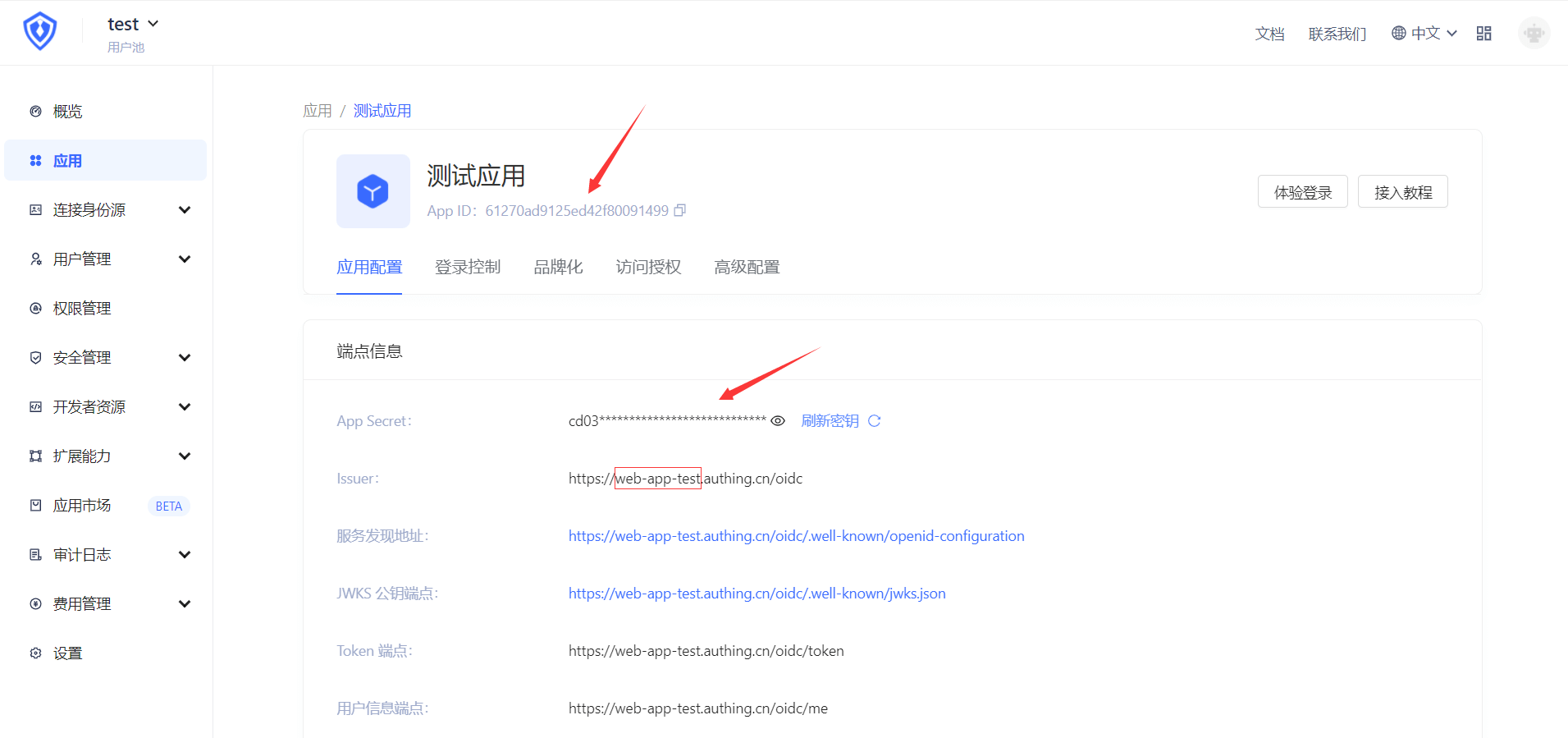Image resolution: width=1568 pixels, height=738 pixels.
Task: Click the BETA badge next to 应用市场
Action: (169, 507)
